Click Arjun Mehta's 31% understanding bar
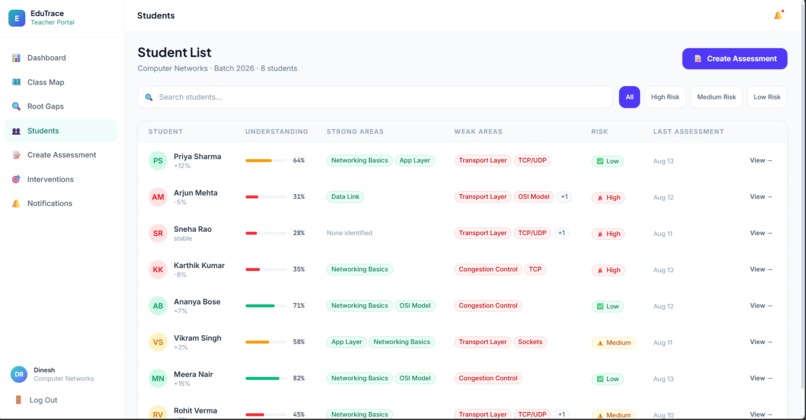 (x=266, y=197)
